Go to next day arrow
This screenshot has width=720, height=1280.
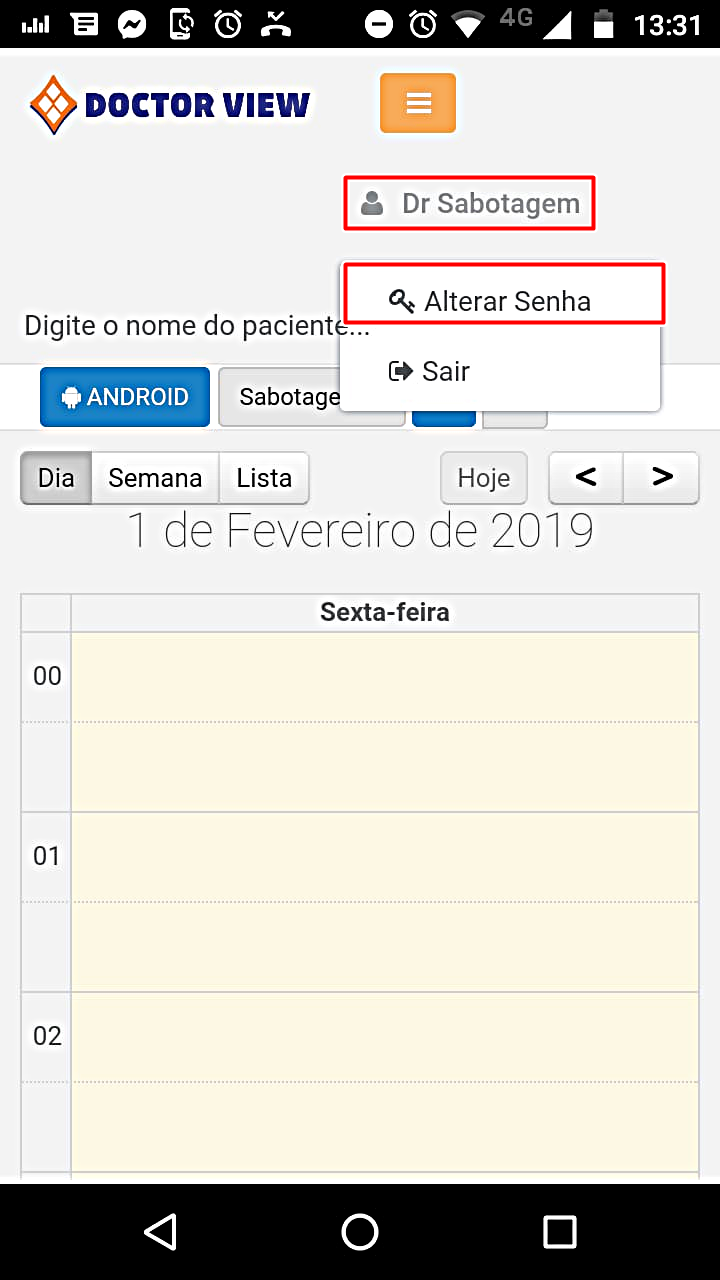pyautogui.click(x=662, y=478)
